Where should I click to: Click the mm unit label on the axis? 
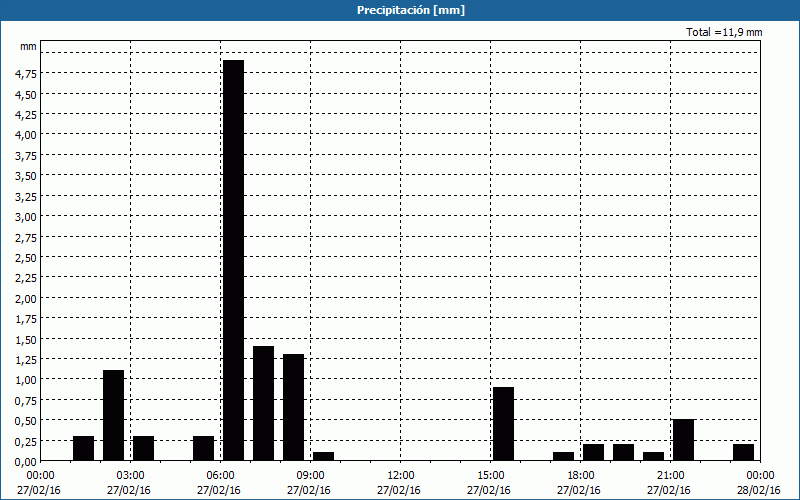click(x=29, y=46)
